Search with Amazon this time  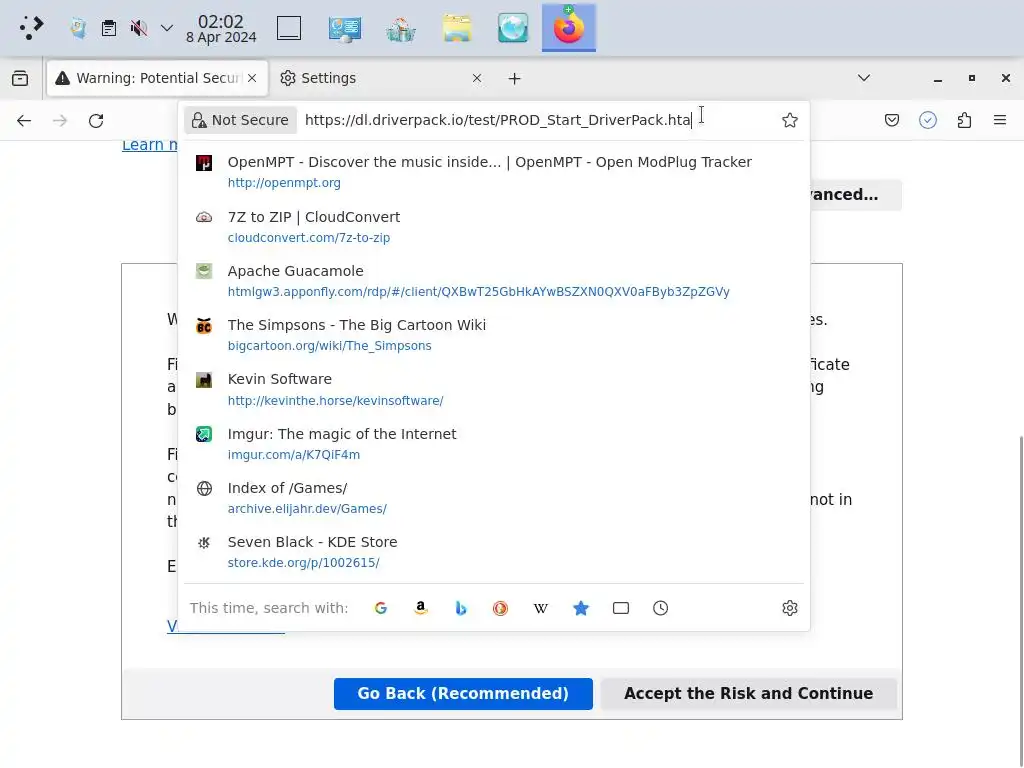[421, 609]
